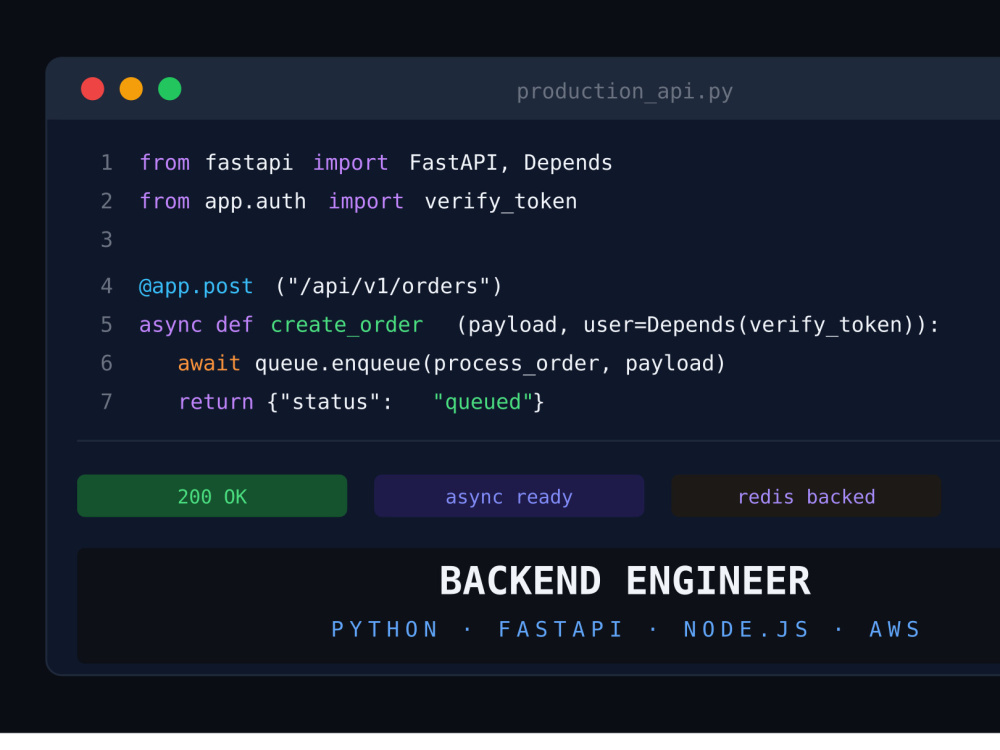This screenshot has height=750, width=1000.
Task: Click the async ready badge
Action: 509,496
